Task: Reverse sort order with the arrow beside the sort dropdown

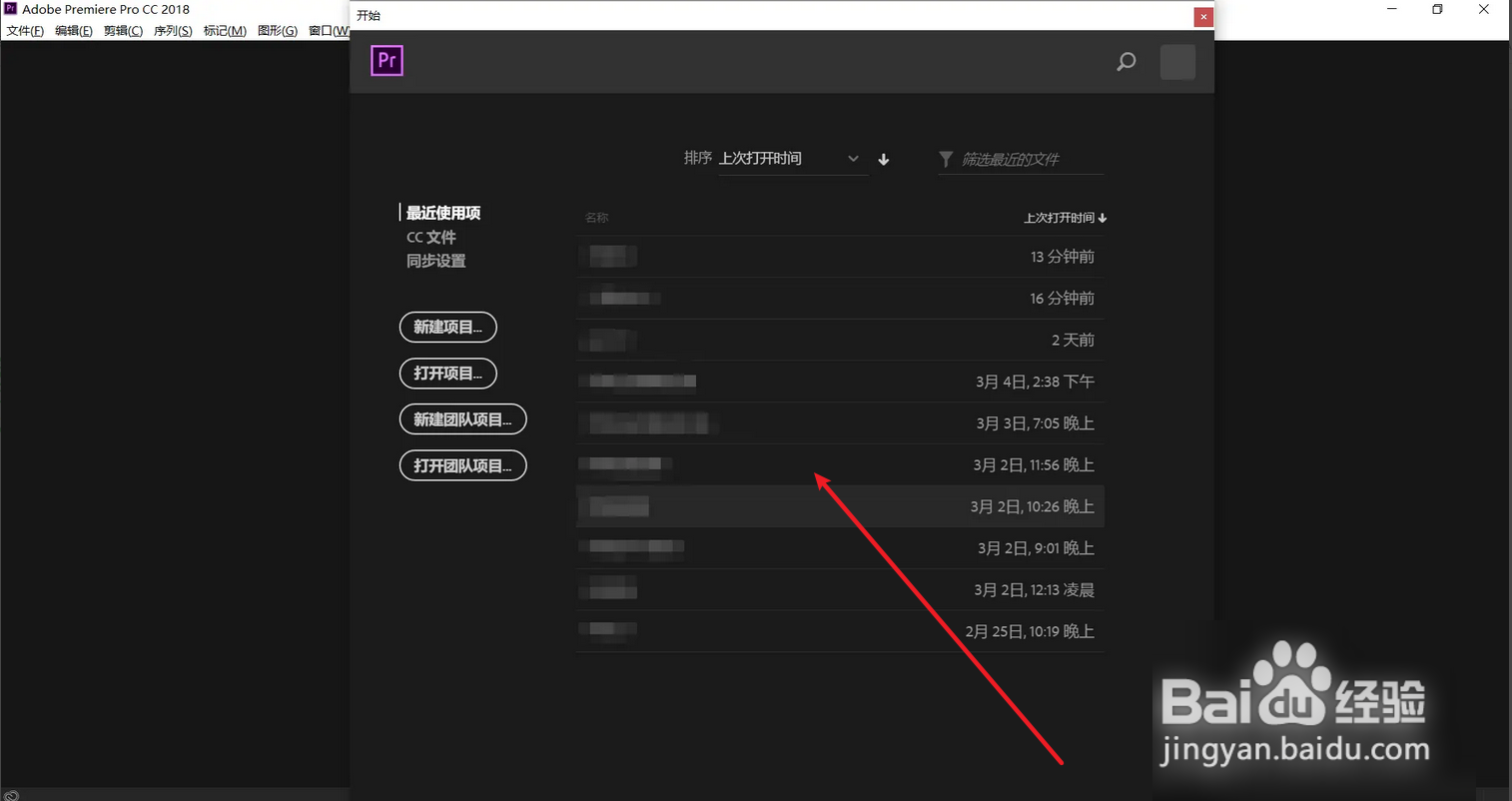Action: click(884, 159)
